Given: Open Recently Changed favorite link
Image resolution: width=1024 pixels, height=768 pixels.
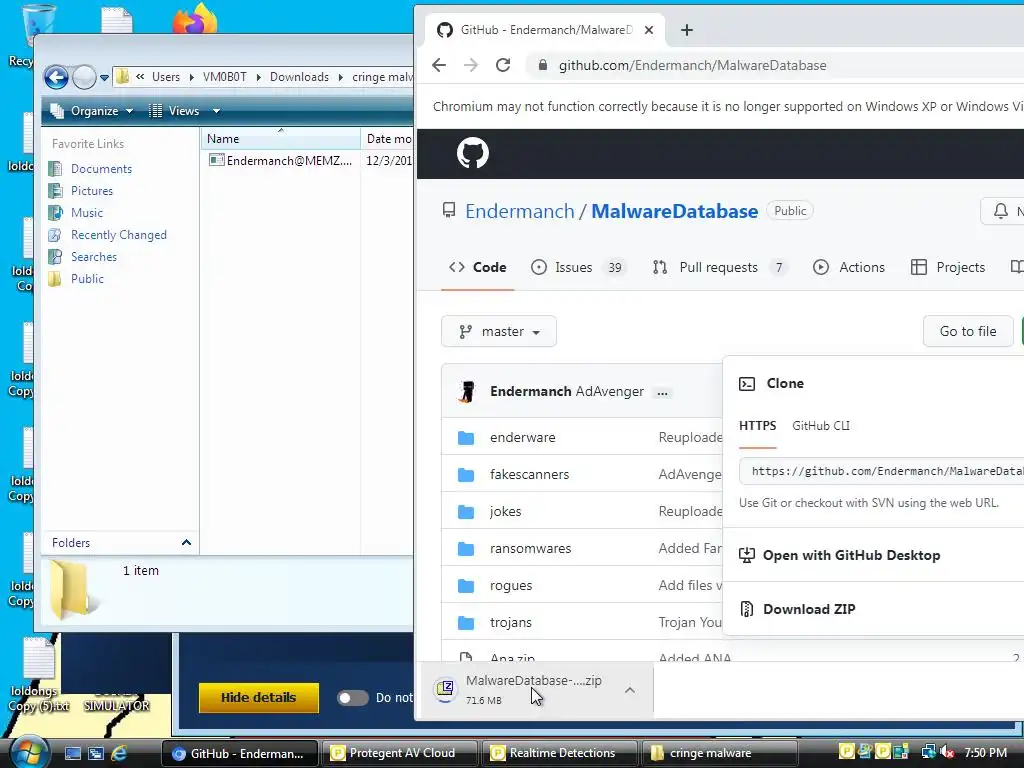Looking at the screenshot, I should pyautogui.click(x=118, y=235).
